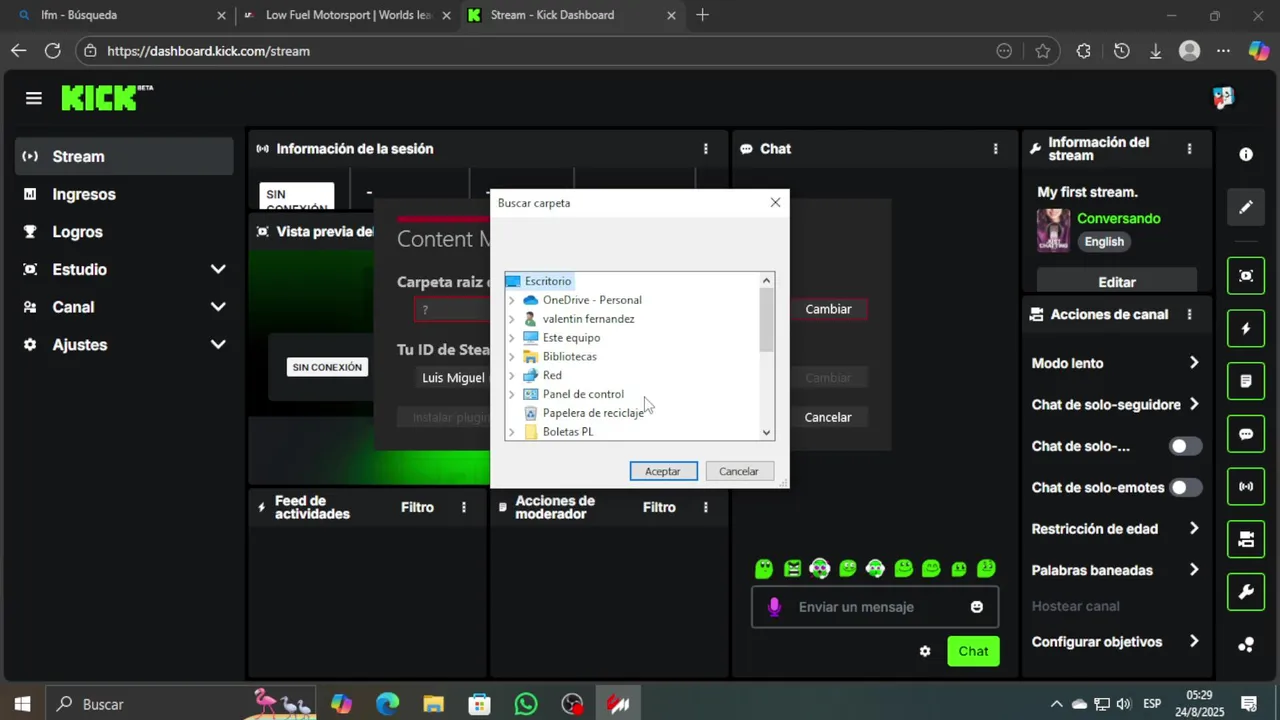Click Cancelar in Content Manager dialog

pos(828,417)
